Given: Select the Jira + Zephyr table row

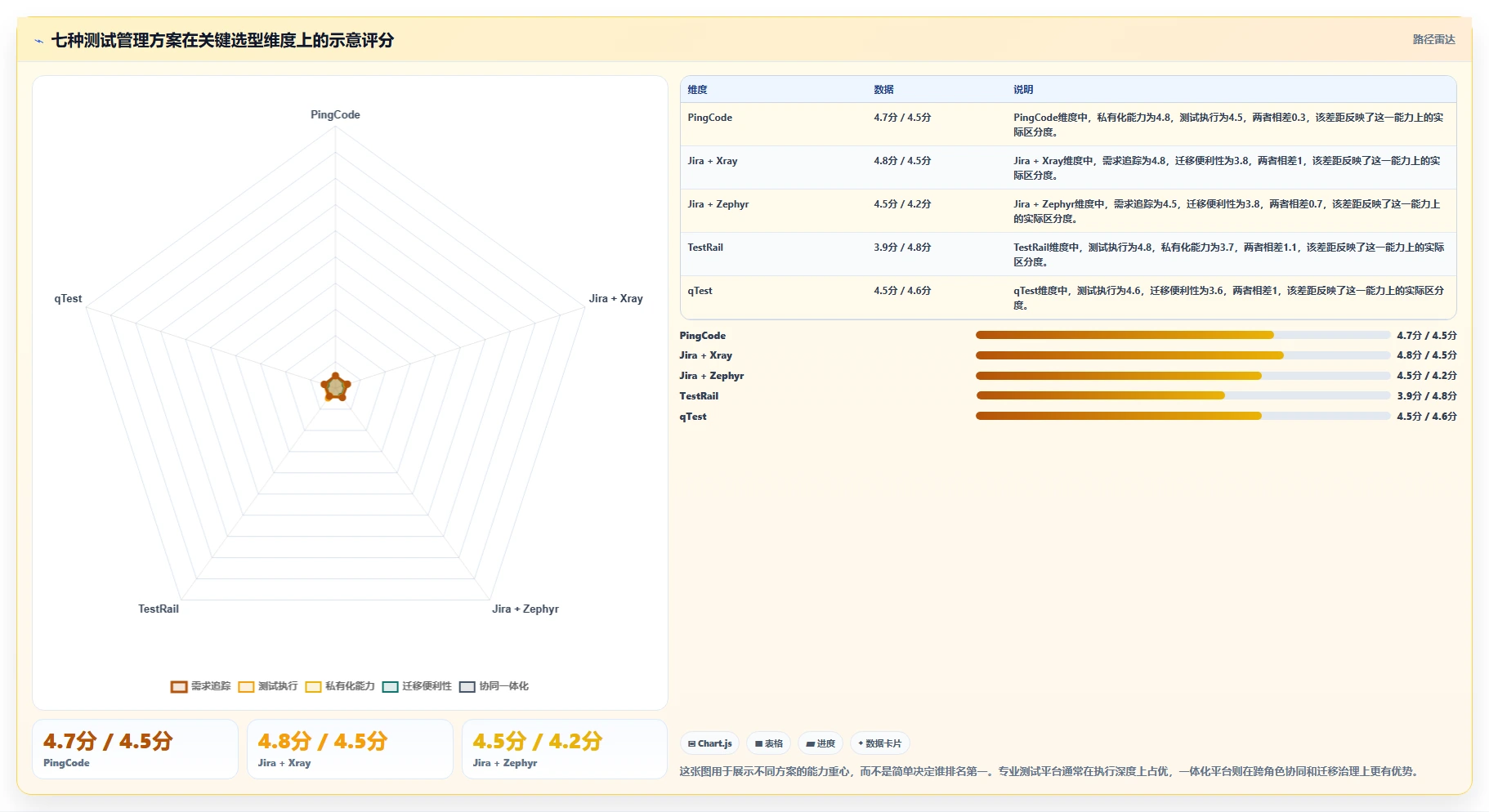Looking at the screenshot, I should point(1068,211).
